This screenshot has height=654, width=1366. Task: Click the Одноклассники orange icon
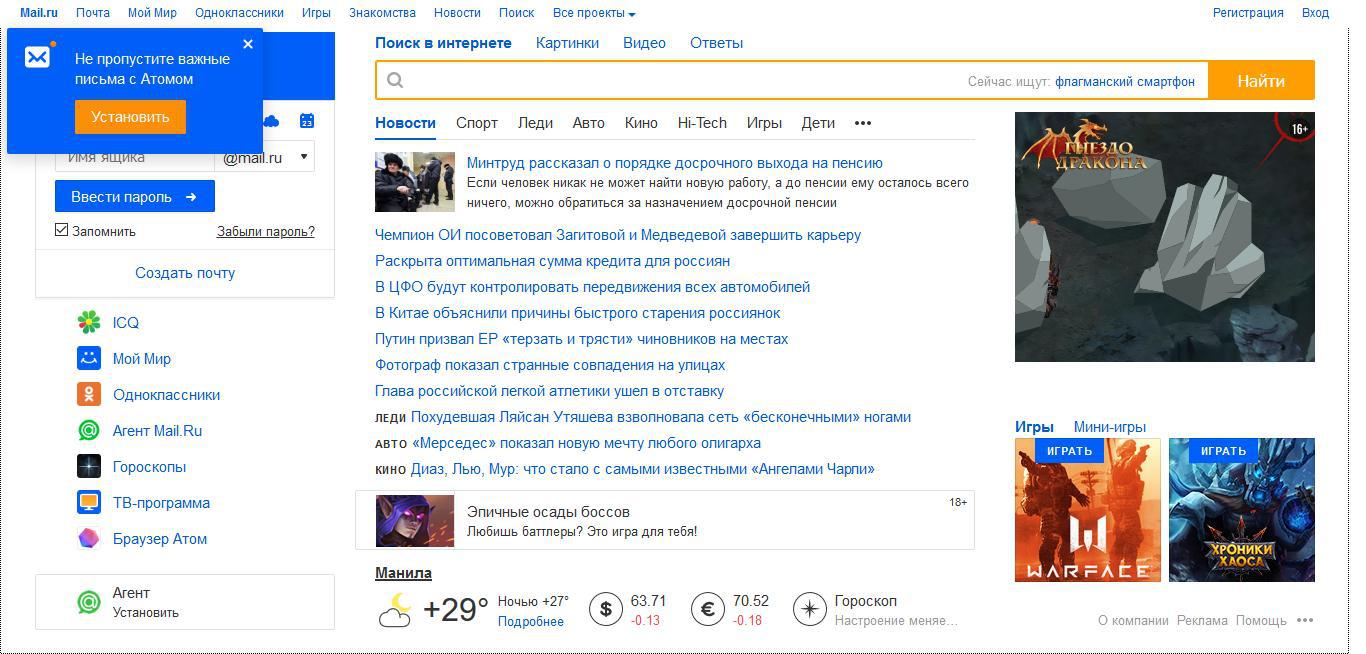pos(88,394)
